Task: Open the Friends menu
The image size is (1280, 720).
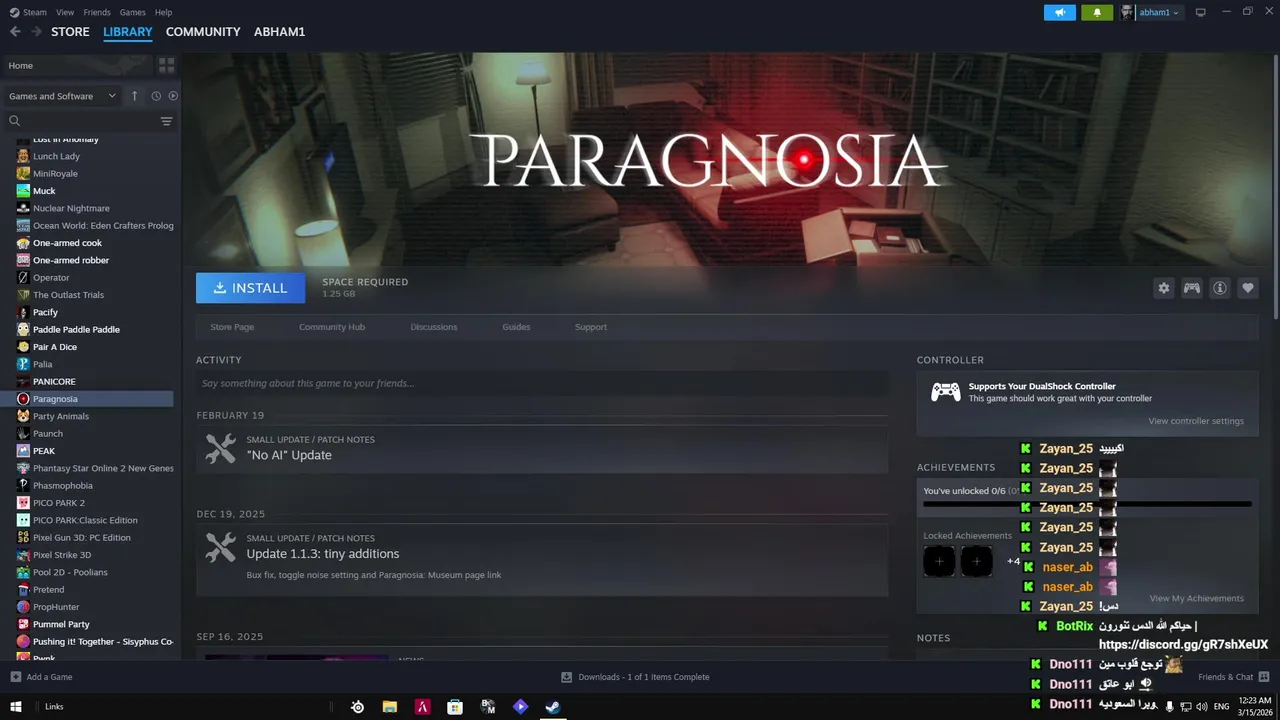Action: (x=97, y=12)
